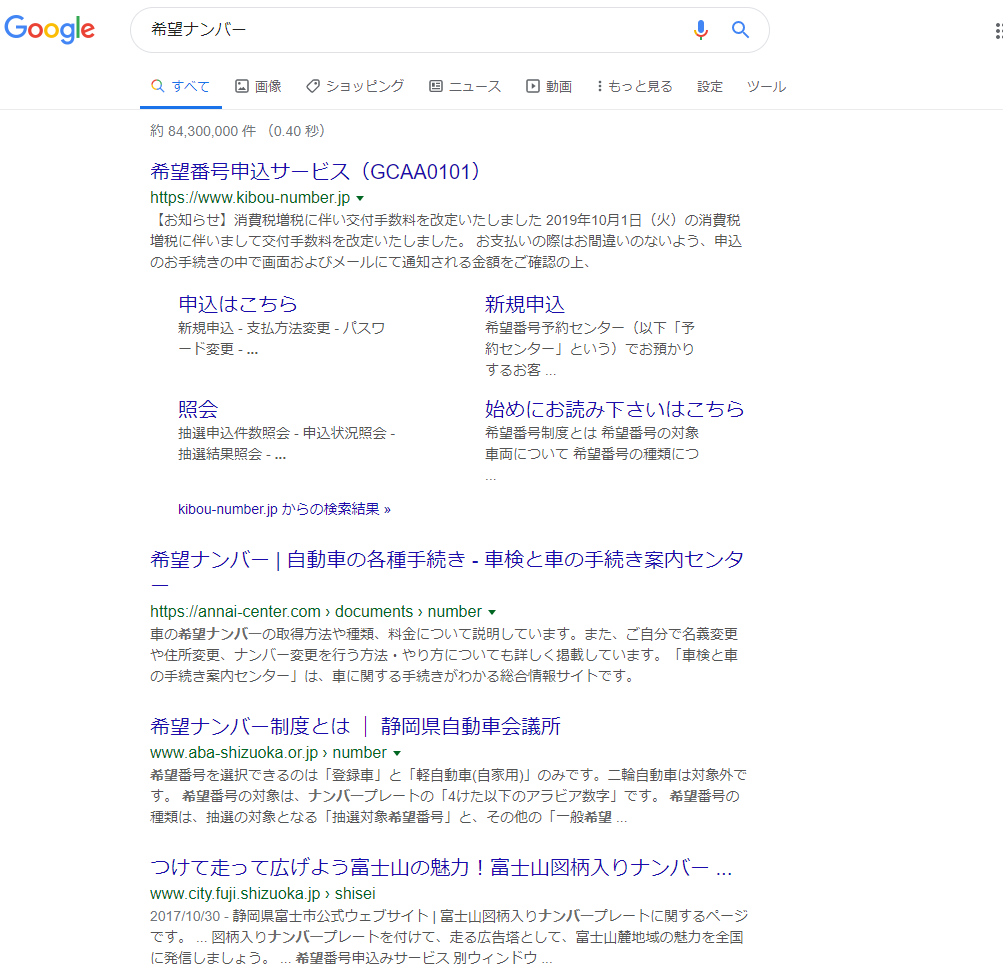Viewport: 1003px width, 975px height.
Task: Open the Google apps grid icon
Action: pos(998,31)
